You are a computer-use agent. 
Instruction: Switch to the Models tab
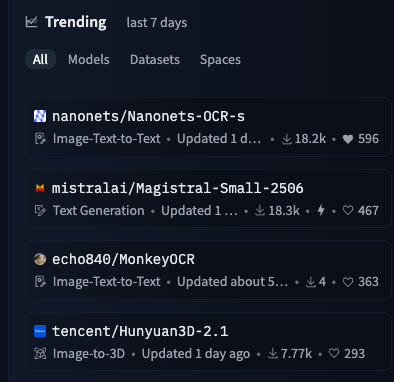tap(89, 59)
